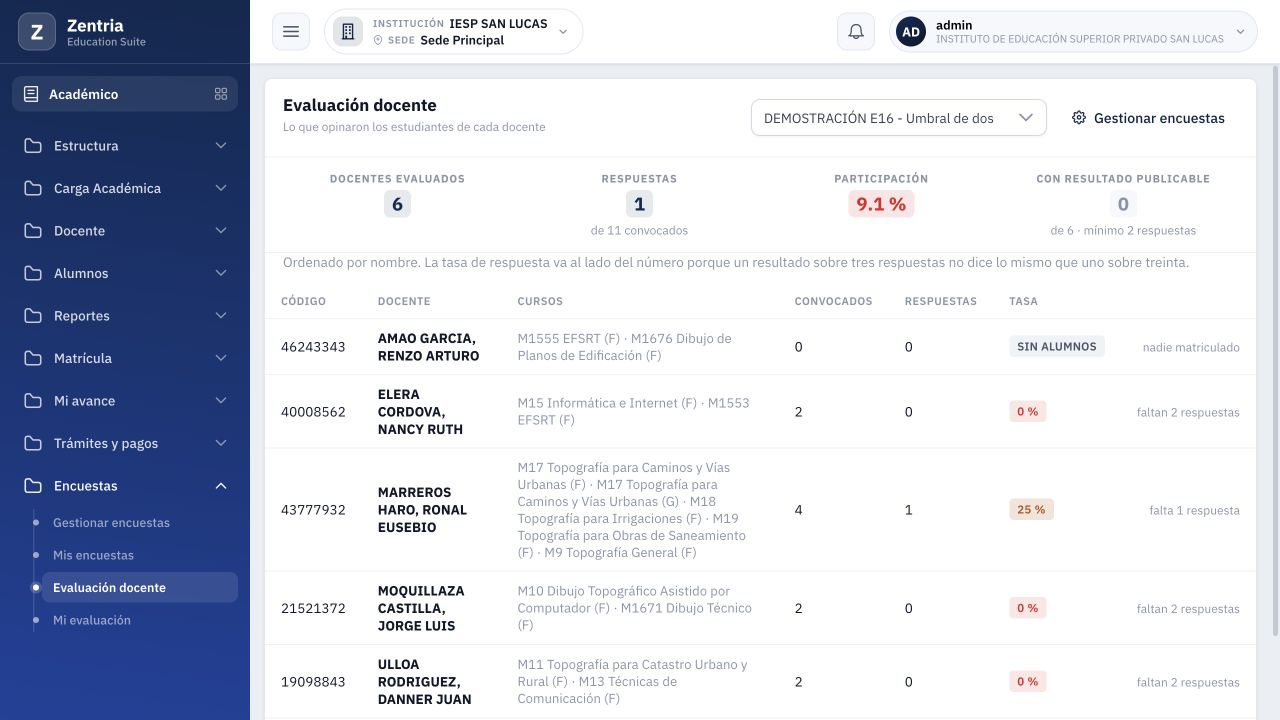Open the notifications bell
Screen dimensions: 1280x720
coord(856,32)
